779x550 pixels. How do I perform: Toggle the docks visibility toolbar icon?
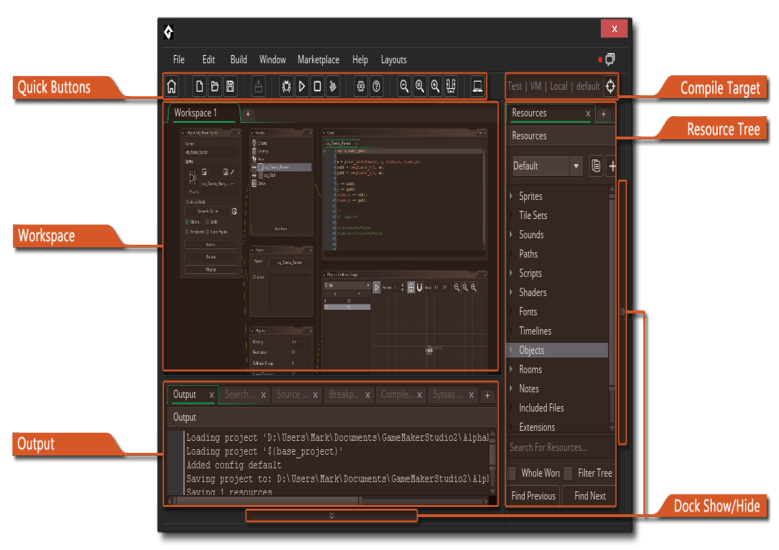coord(451,86)
